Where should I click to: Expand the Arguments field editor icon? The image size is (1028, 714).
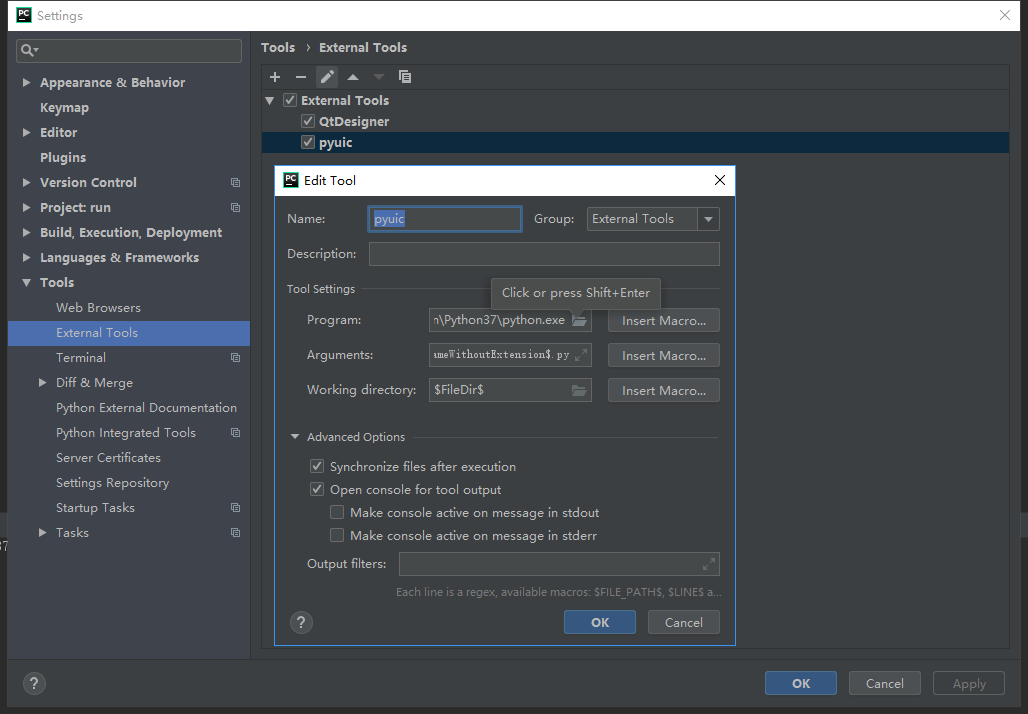[x=581, y=355]
